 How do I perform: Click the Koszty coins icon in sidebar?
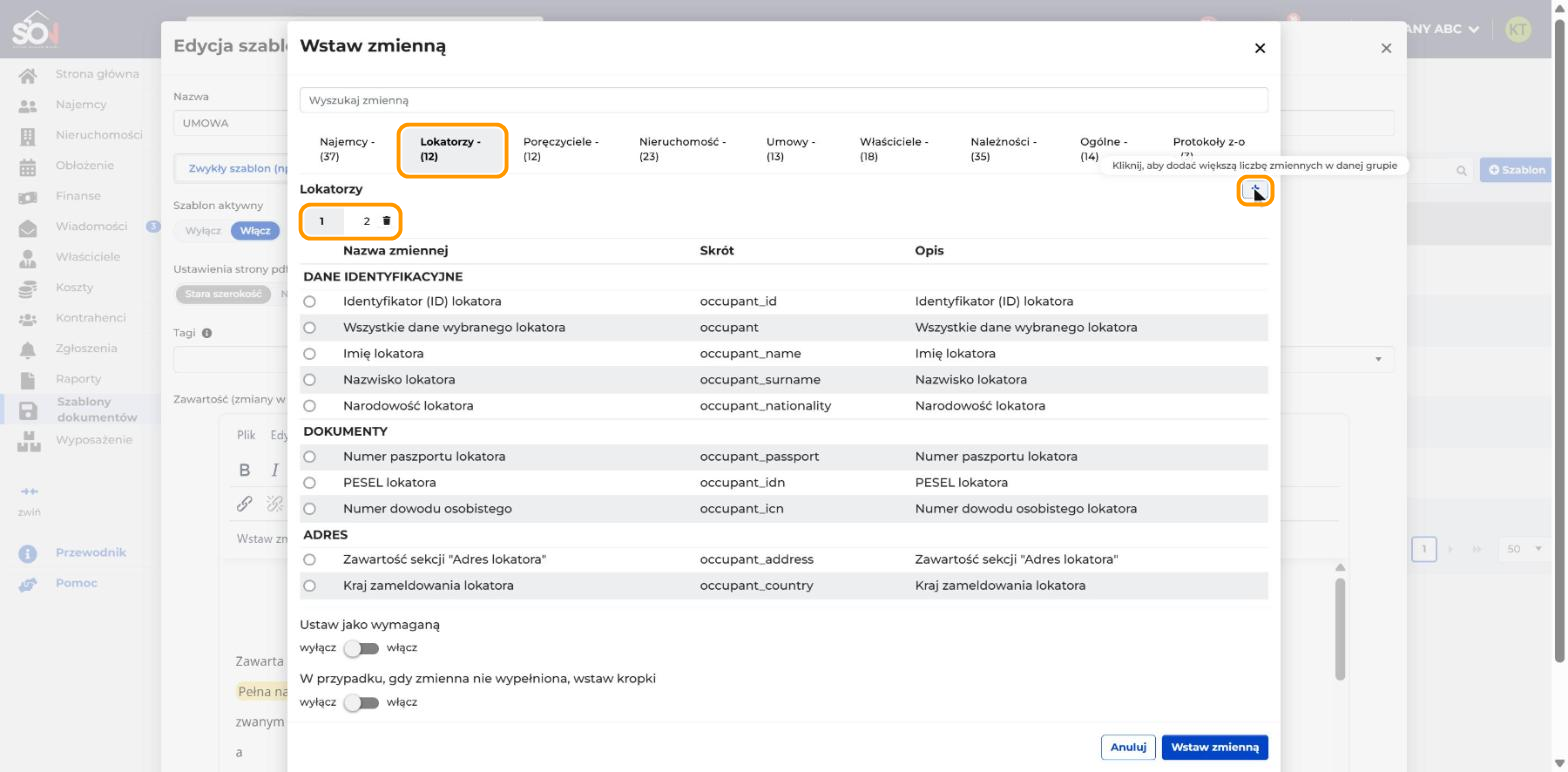28,290
